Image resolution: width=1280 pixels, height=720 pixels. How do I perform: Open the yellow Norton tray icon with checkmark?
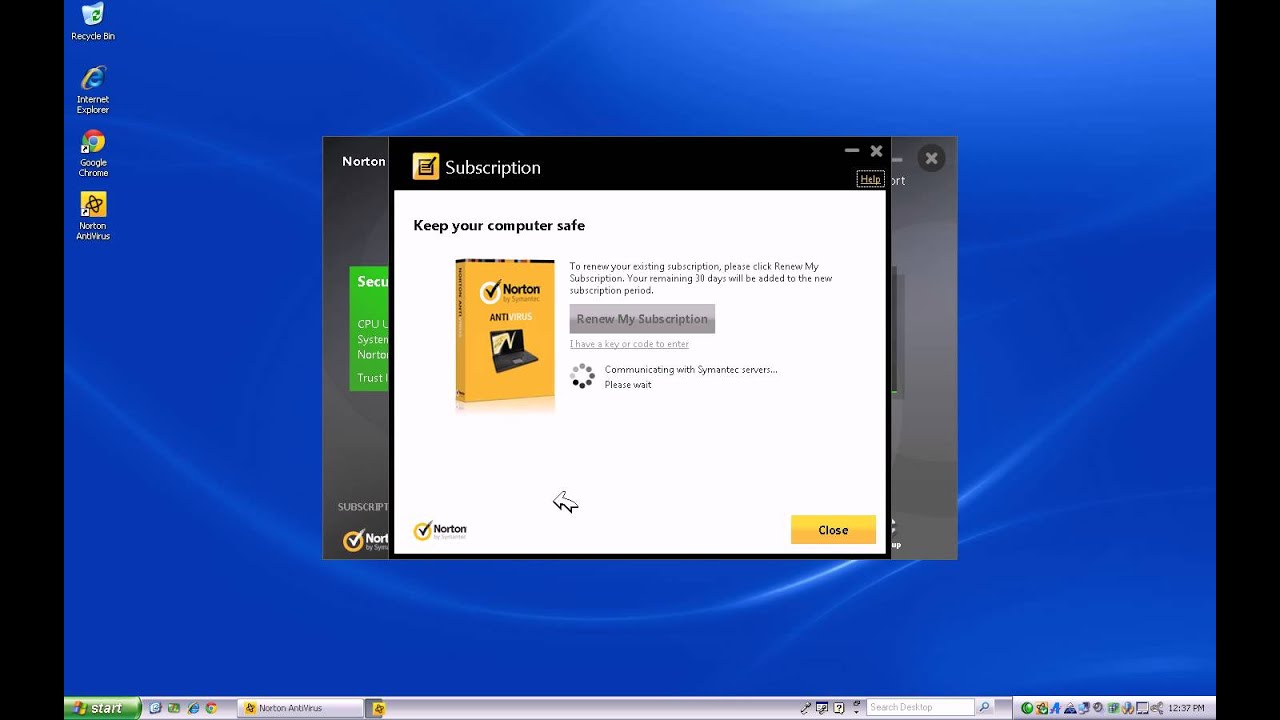[x=1041, y=708]
